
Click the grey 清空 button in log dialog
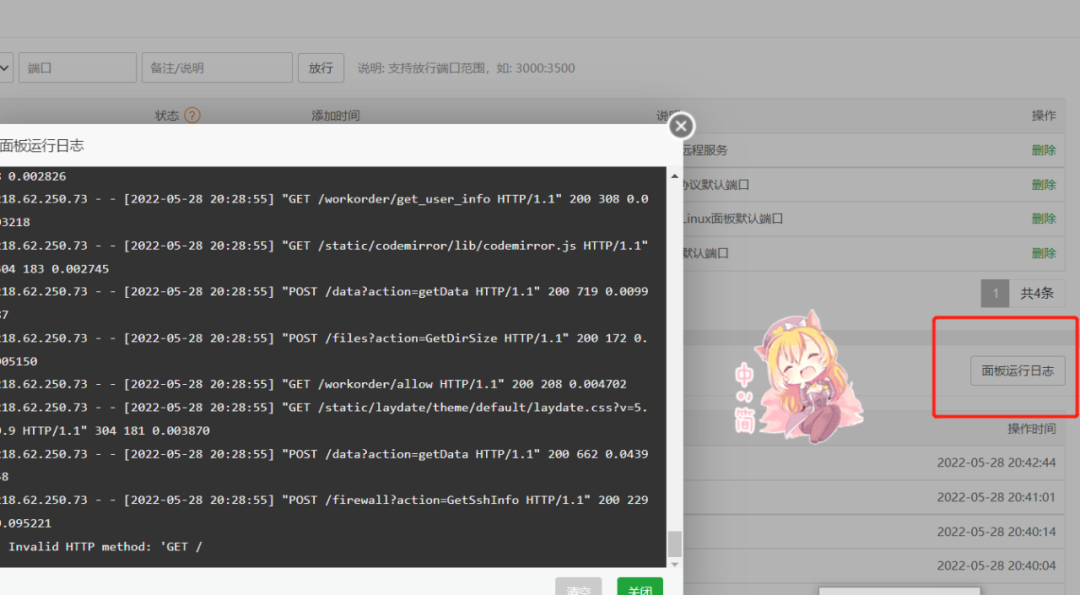[x=579, y=587]
